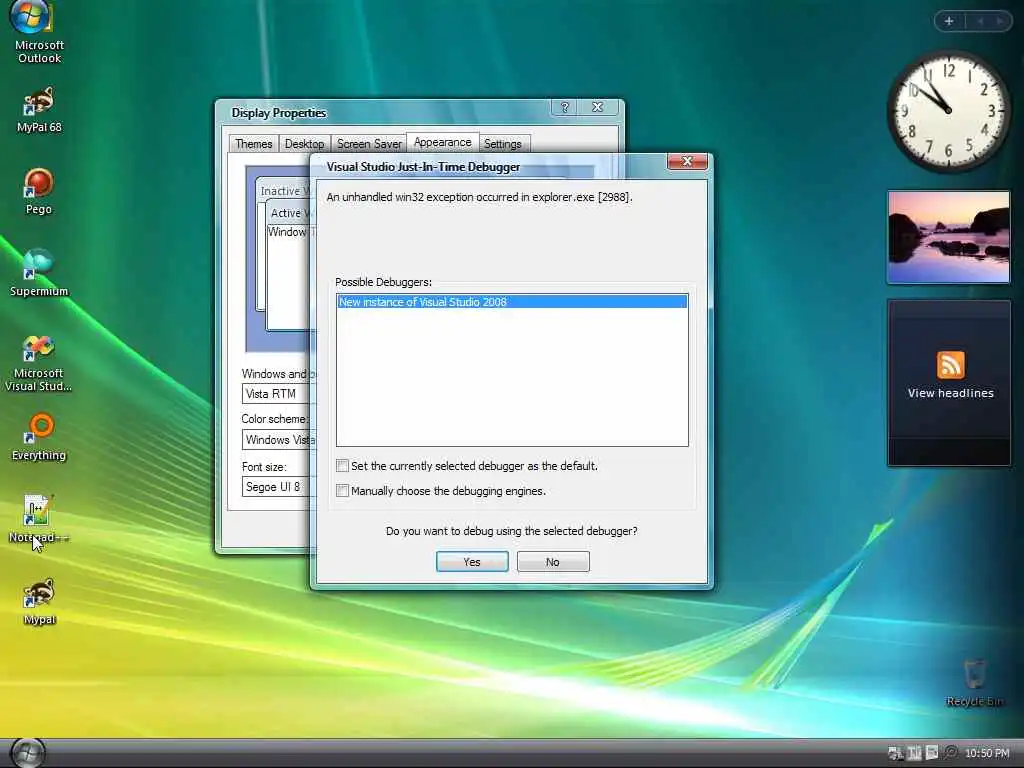Click the 'View headlines' text in feed gadget
The image size is (1024, 768).
(x=950, y=393)
